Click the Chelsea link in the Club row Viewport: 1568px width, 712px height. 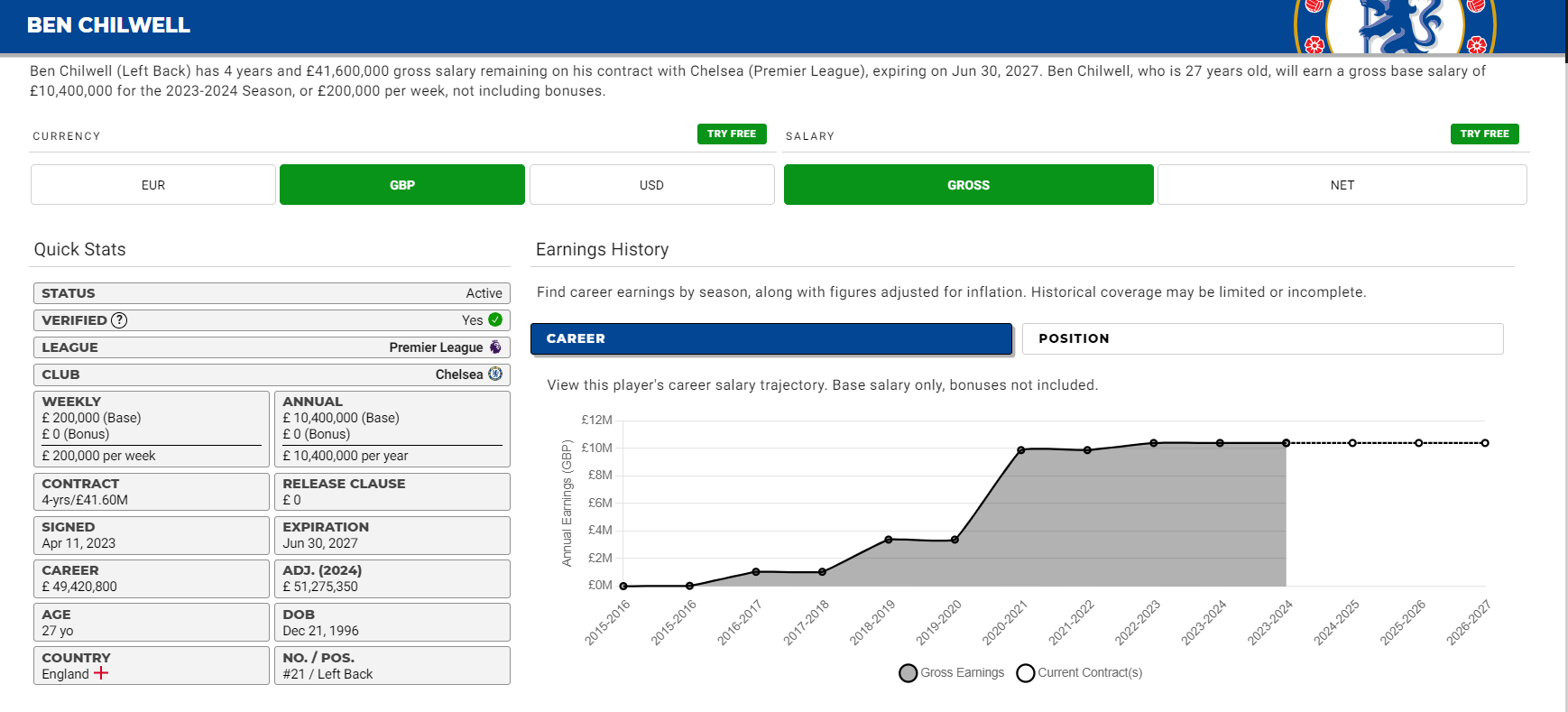point(459,374)
